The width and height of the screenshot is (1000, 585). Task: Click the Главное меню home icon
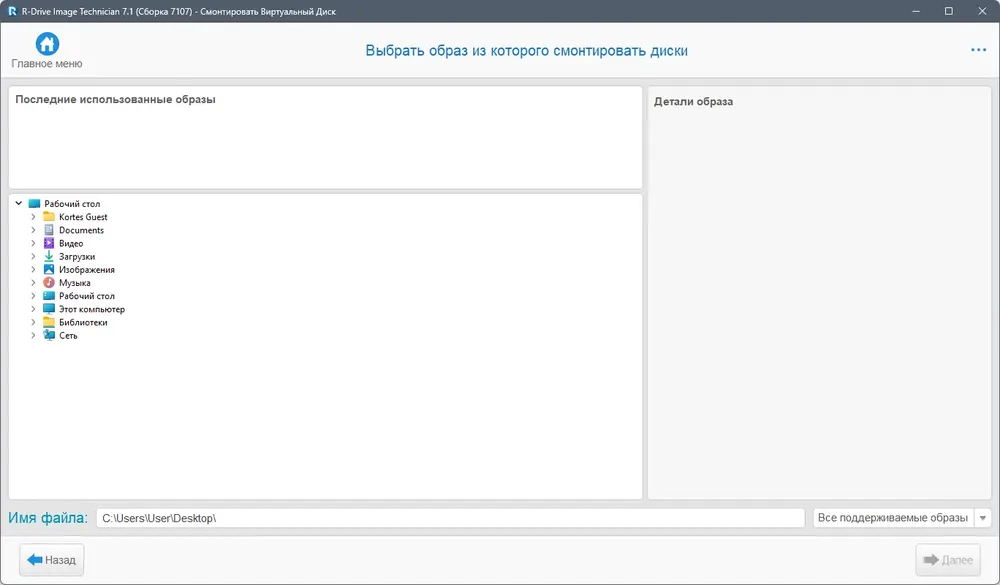point(47,44)
